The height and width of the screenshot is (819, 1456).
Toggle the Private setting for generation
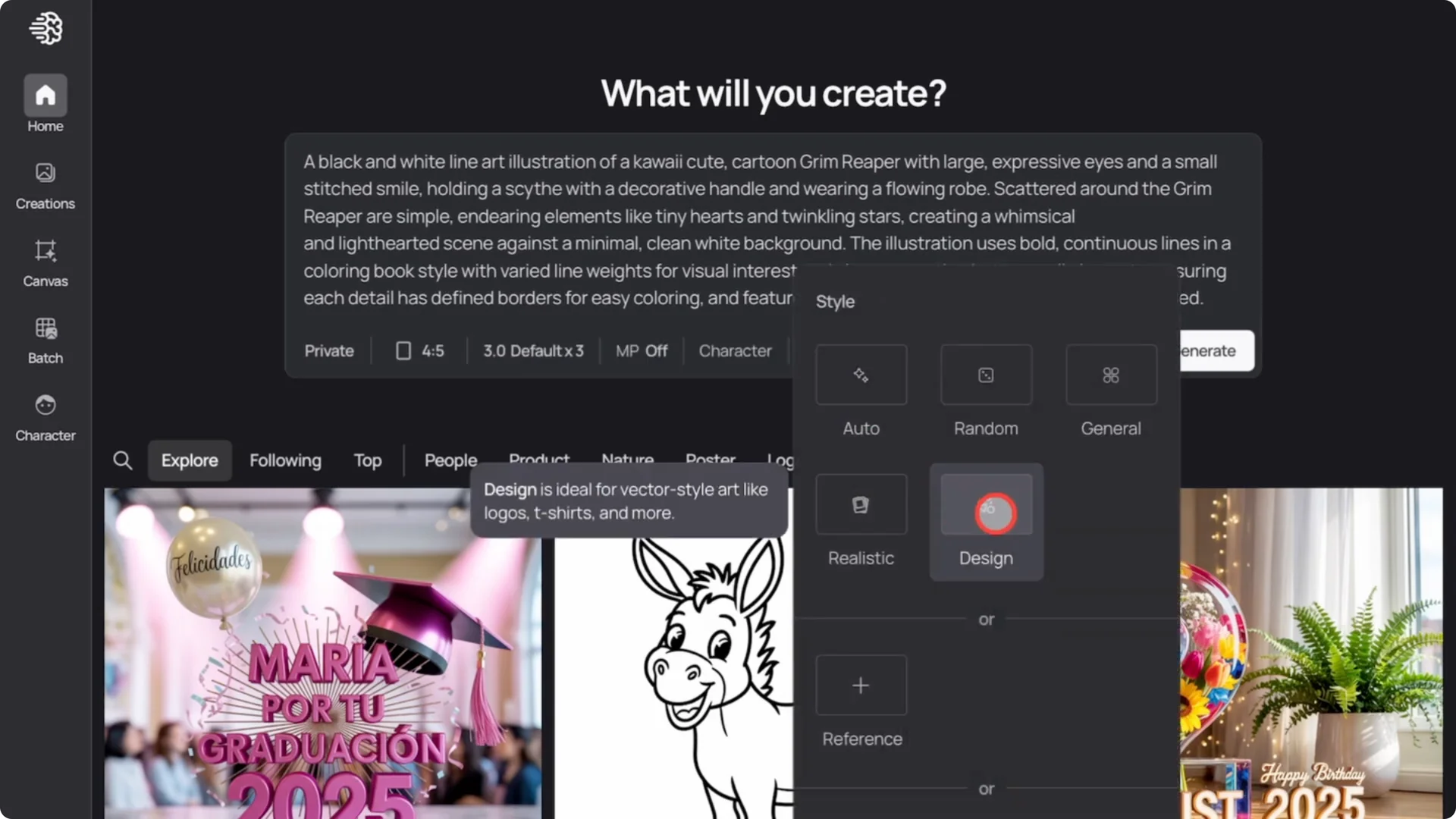[328, 350]
